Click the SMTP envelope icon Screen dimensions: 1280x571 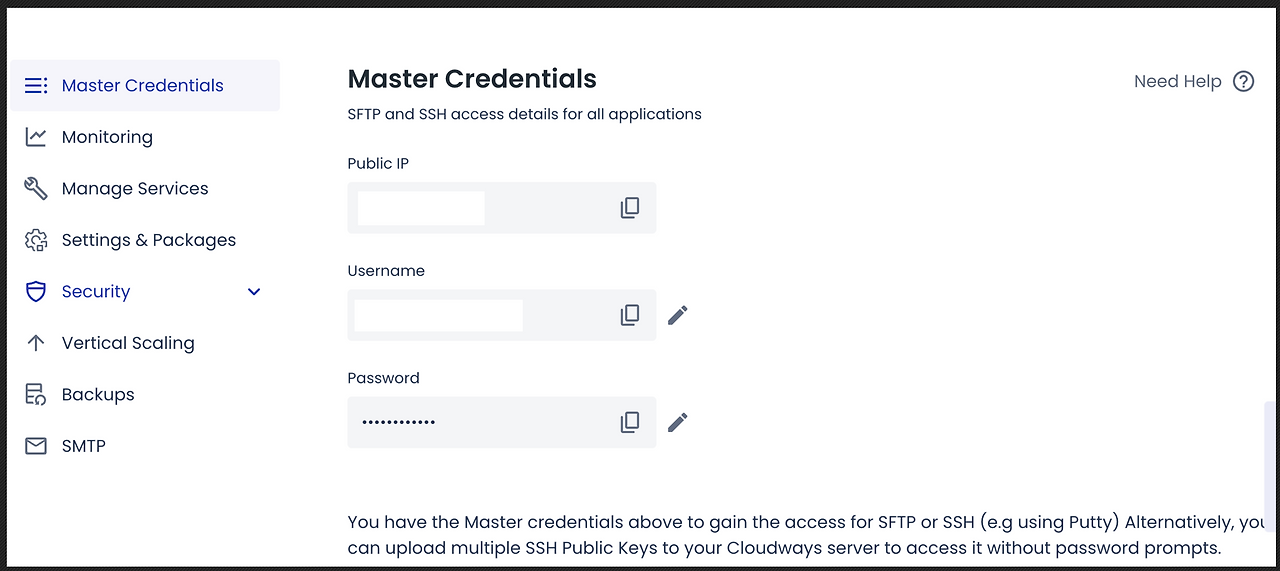36,446
